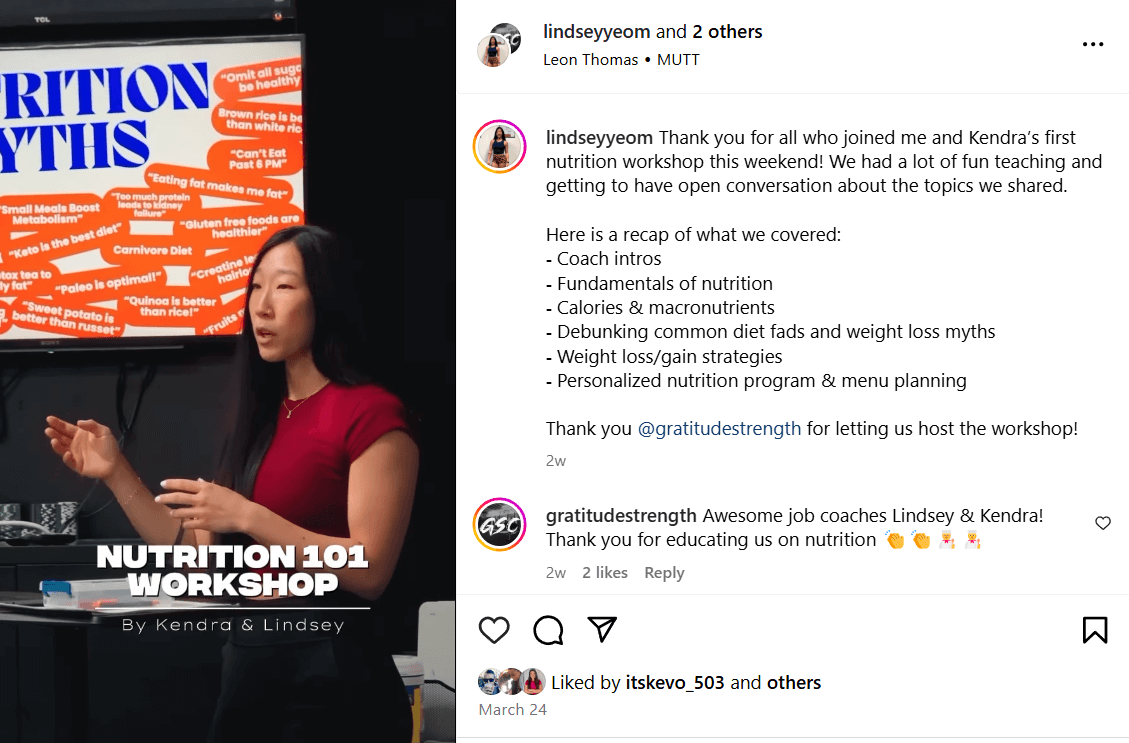Open the stacked profile avatars in the header

coord(499,45)
